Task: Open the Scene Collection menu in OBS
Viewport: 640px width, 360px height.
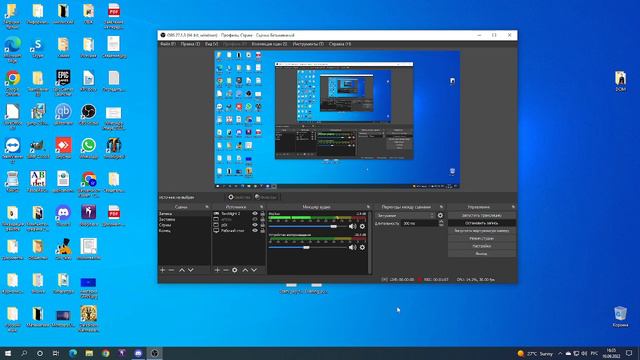Action: tap(269, 44)
